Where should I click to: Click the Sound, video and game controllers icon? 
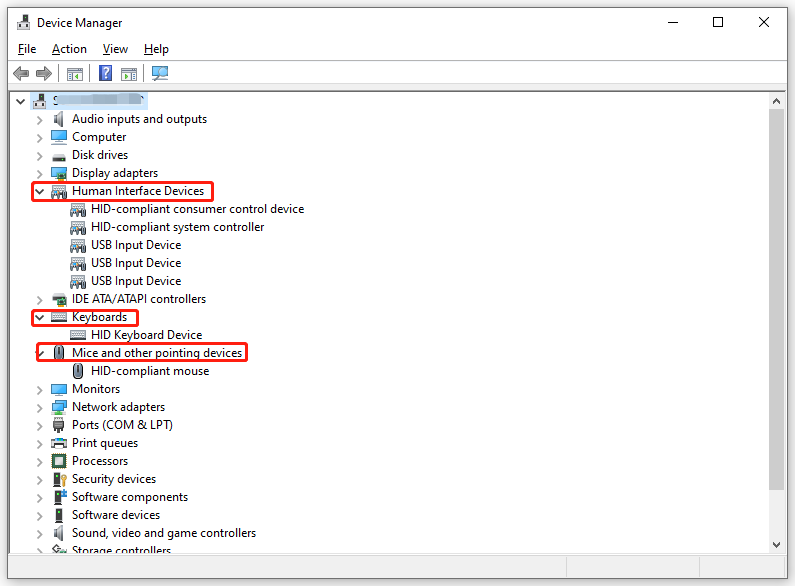(59, 533)
